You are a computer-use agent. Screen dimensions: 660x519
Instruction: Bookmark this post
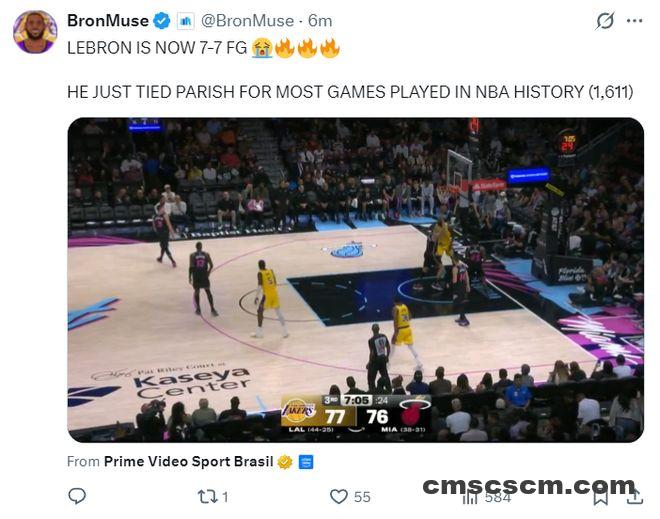click(x=601, y=497)
